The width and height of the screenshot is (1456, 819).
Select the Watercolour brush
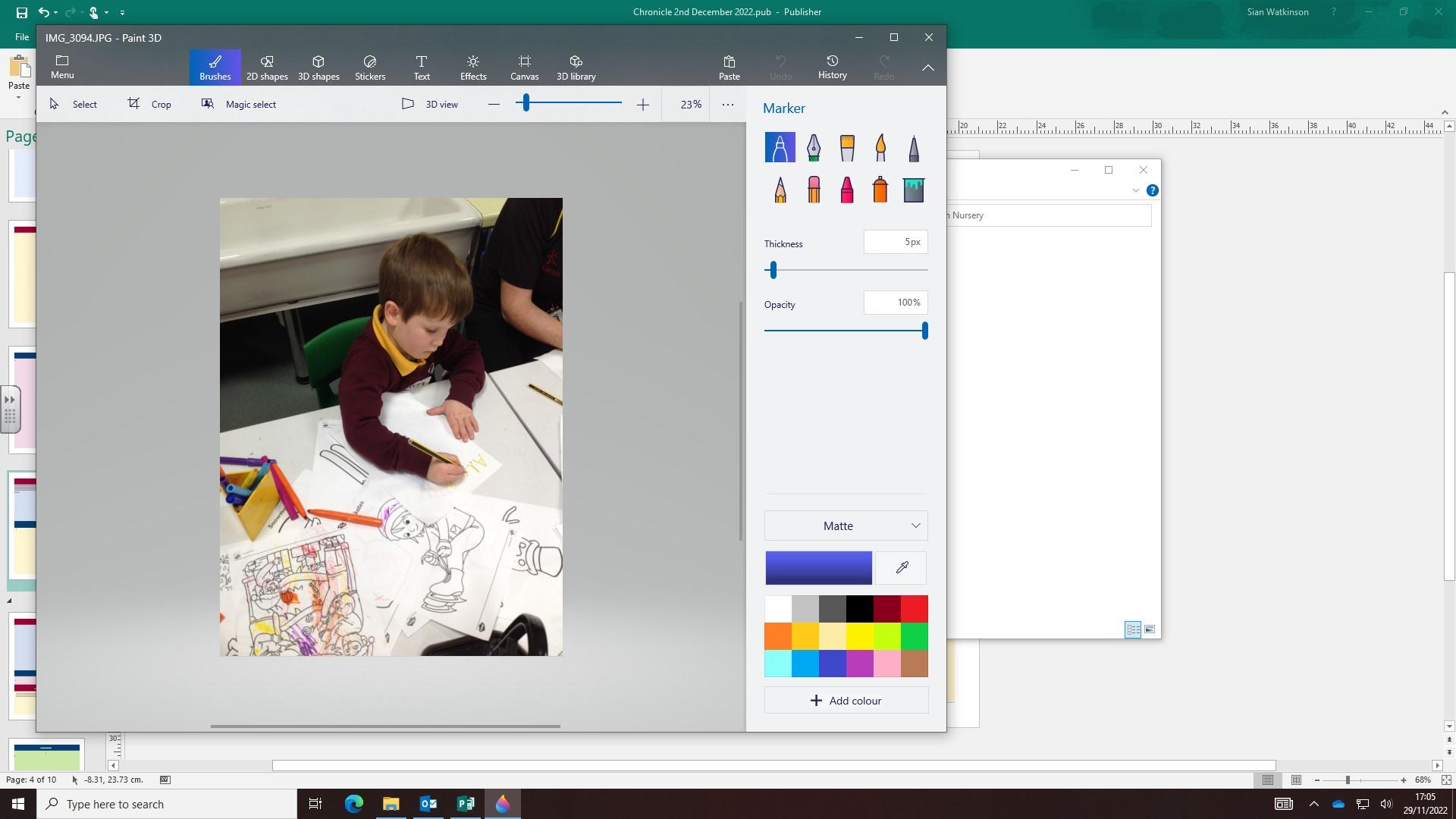pyautogui.click(x=880, y=147)
